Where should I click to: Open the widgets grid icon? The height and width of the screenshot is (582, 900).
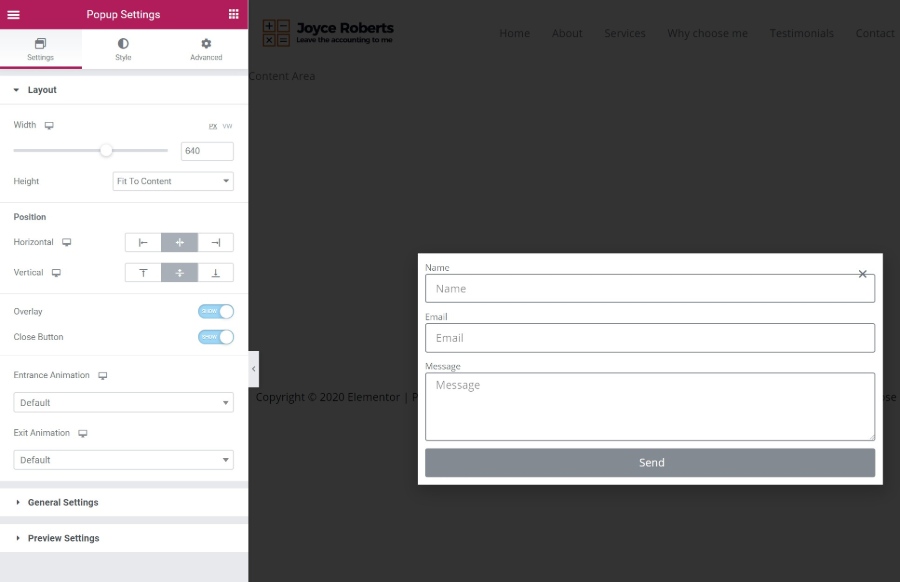(234, 14)
